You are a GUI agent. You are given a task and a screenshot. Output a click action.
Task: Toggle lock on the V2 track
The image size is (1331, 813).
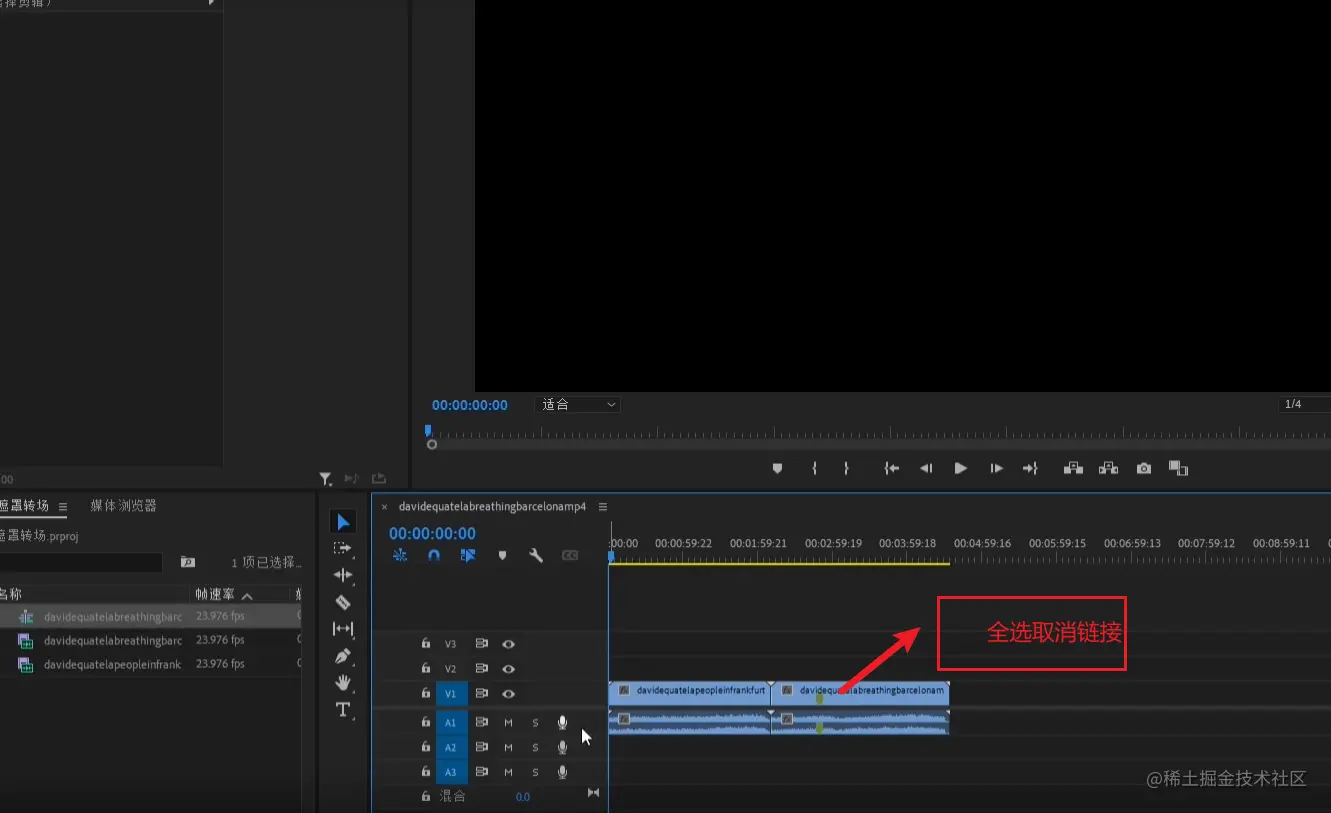pyautogui.click(x=426, y=668)
